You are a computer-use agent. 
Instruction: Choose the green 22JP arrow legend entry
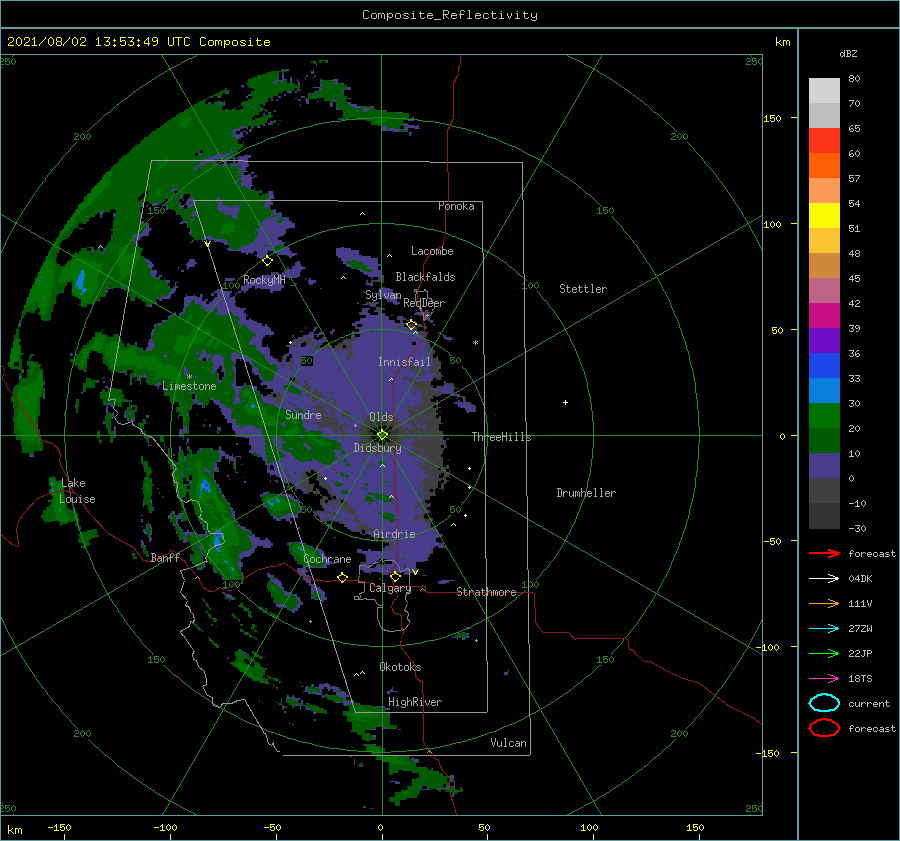tap(824, 653)
